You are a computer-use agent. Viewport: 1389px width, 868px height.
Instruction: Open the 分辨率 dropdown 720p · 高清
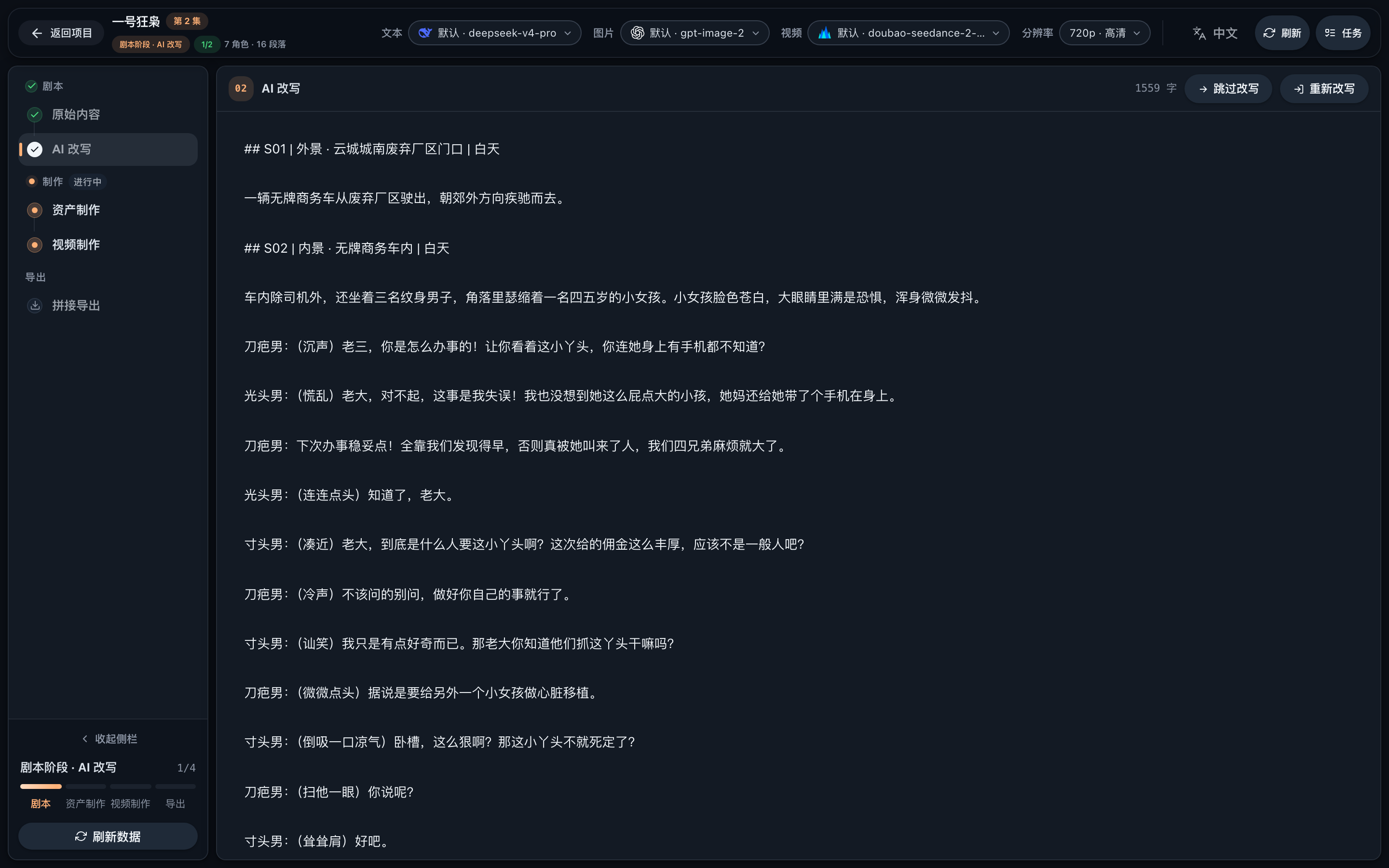pos(1104,33)
